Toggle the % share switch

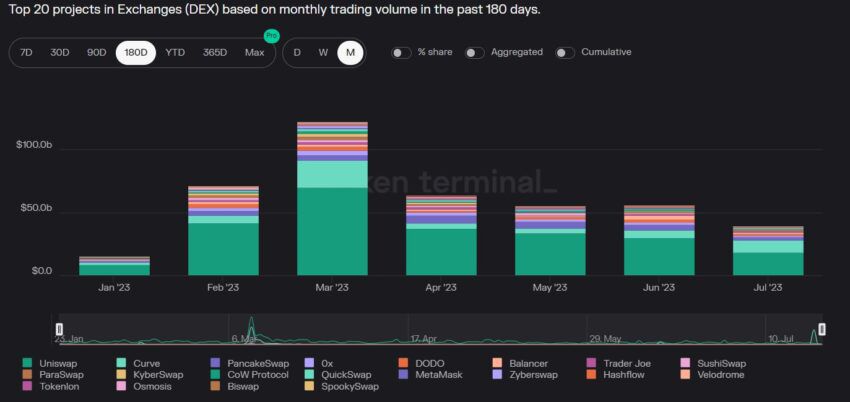tap(401, 53)
